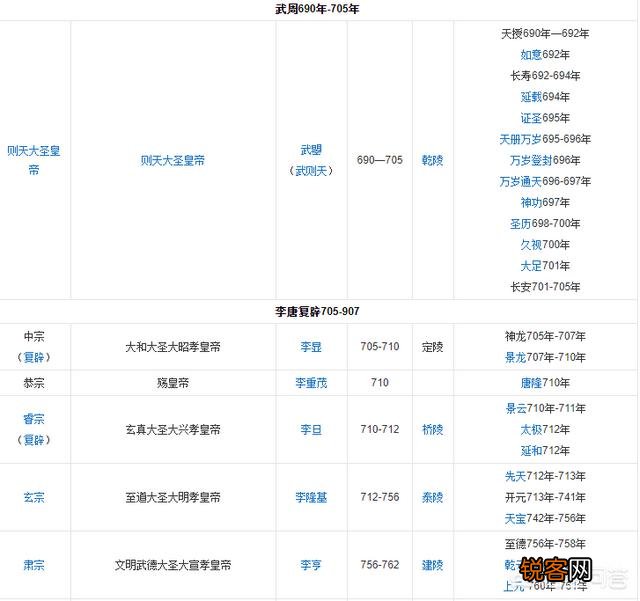Open the 李亨 name link

click(311, 565)
